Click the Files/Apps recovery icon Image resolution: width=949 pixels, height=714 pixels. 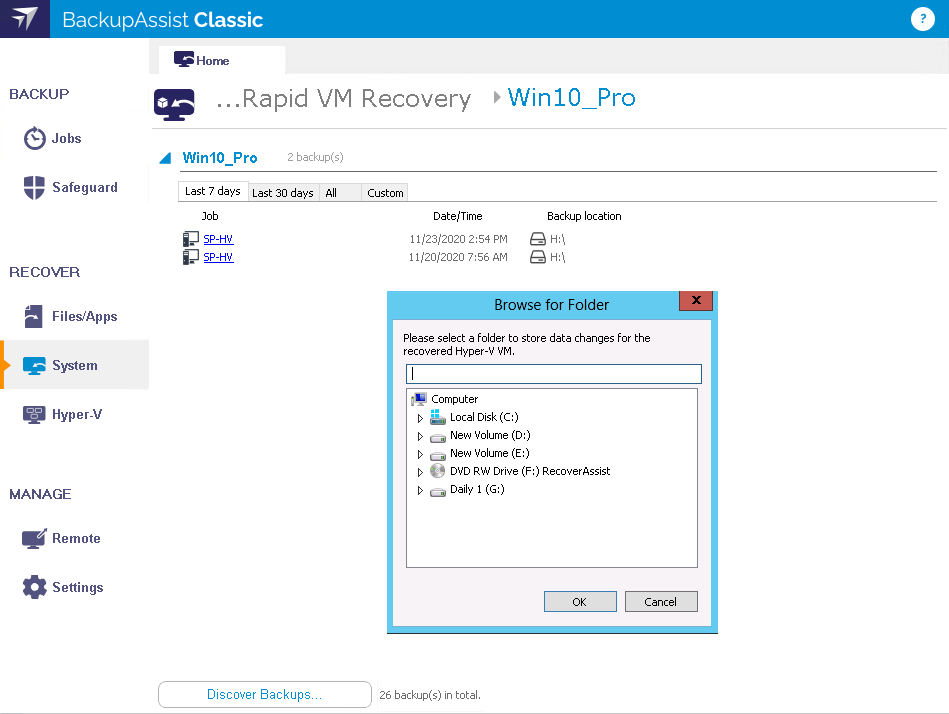[33, 316]
